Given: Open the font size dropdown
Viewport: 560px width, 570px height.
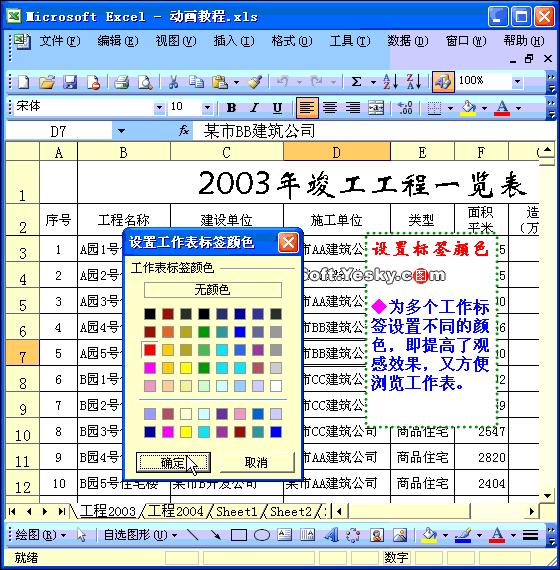Looking at the screenshot, I should click(x=207, y=108).
